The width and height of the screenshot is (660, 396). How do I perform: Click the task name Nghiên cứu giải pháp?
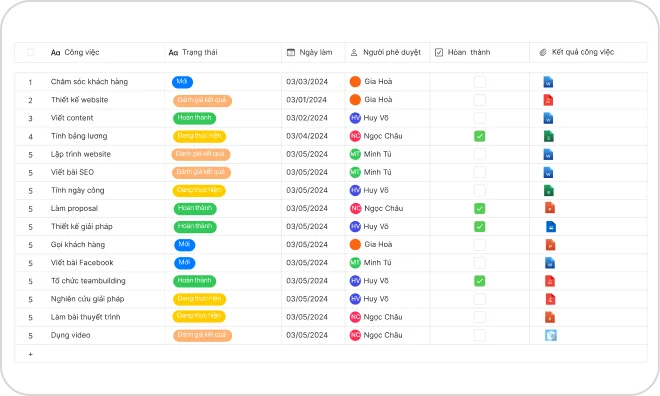(88, 299)
